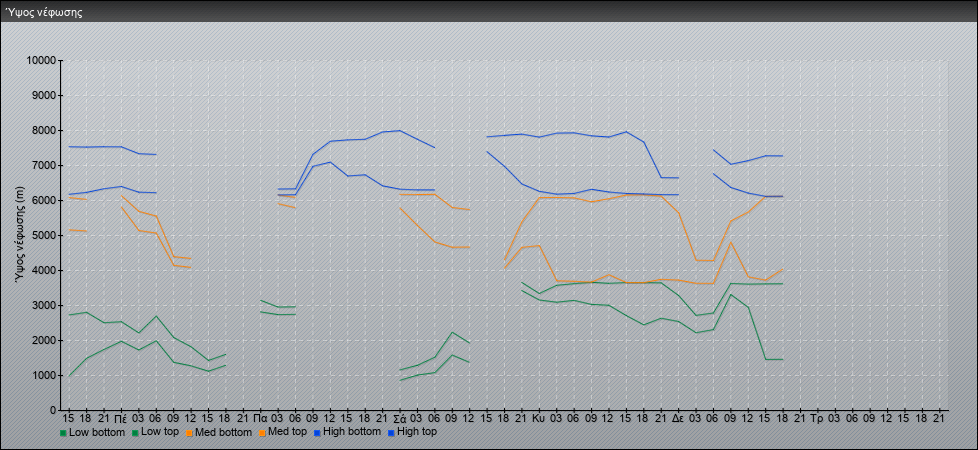Click the orange Med top legend marker
The width and height of the screenshot is (978, 450).
coord(265,433)
